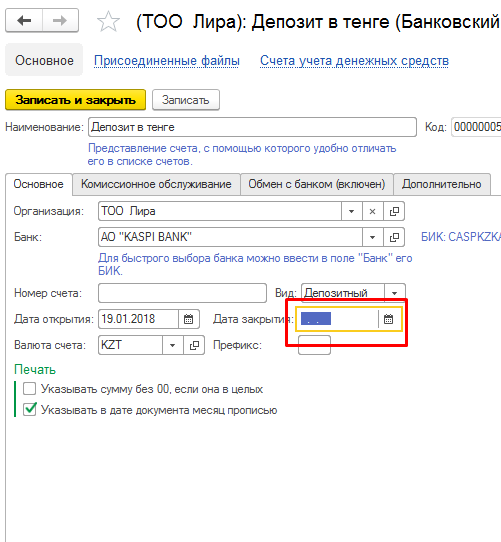Open calendar picker for Дата открытия
Viewport: 501px width, 542px height.
[189, 319]
